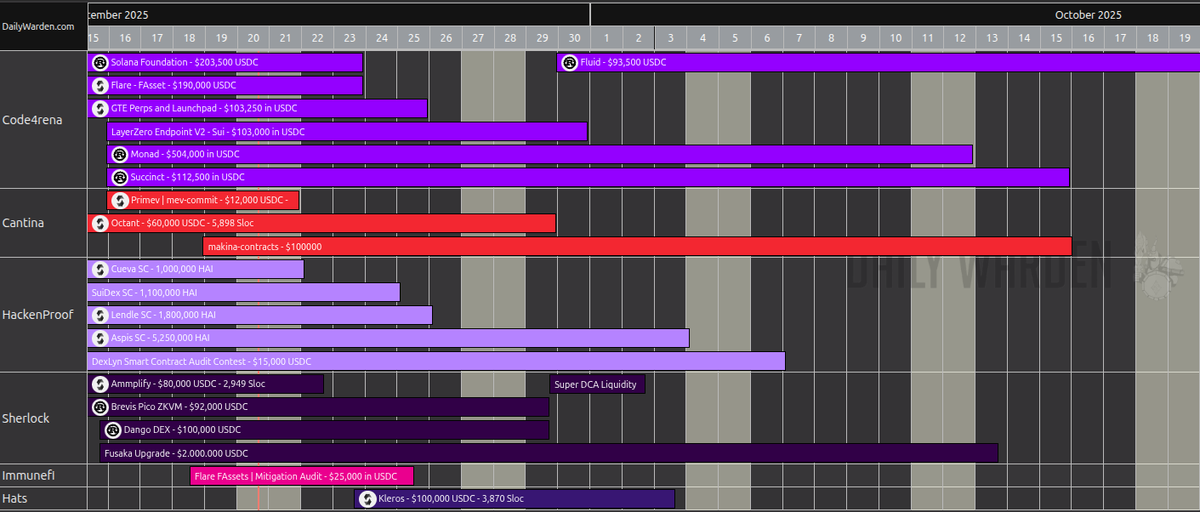Click the Succinct contest icon
Image resolution: width=1200 pixels, height=512 pixels.
(120, 177)
